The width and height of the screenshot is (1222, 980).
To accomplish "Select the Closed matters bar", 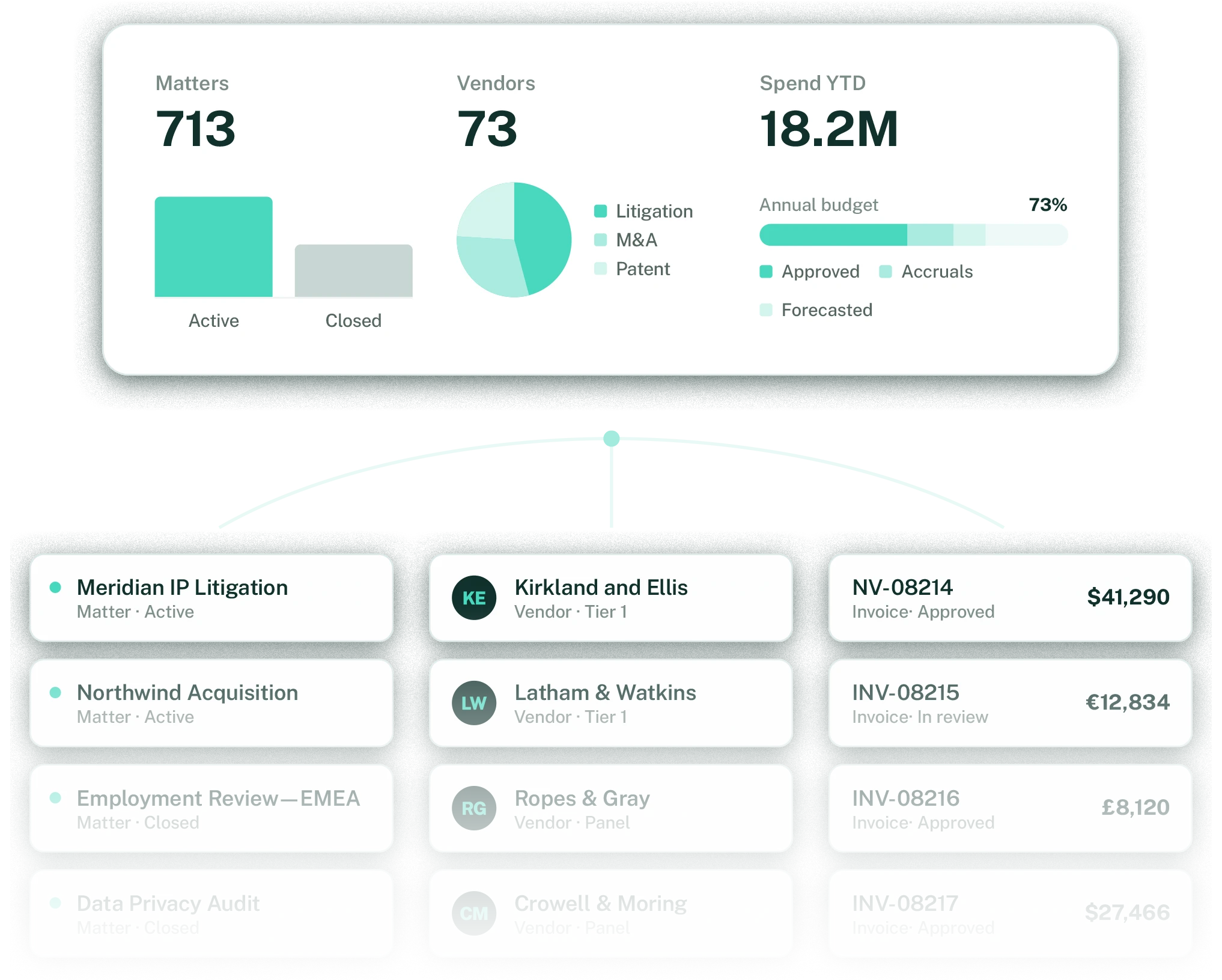I will (x=354, y=270).
